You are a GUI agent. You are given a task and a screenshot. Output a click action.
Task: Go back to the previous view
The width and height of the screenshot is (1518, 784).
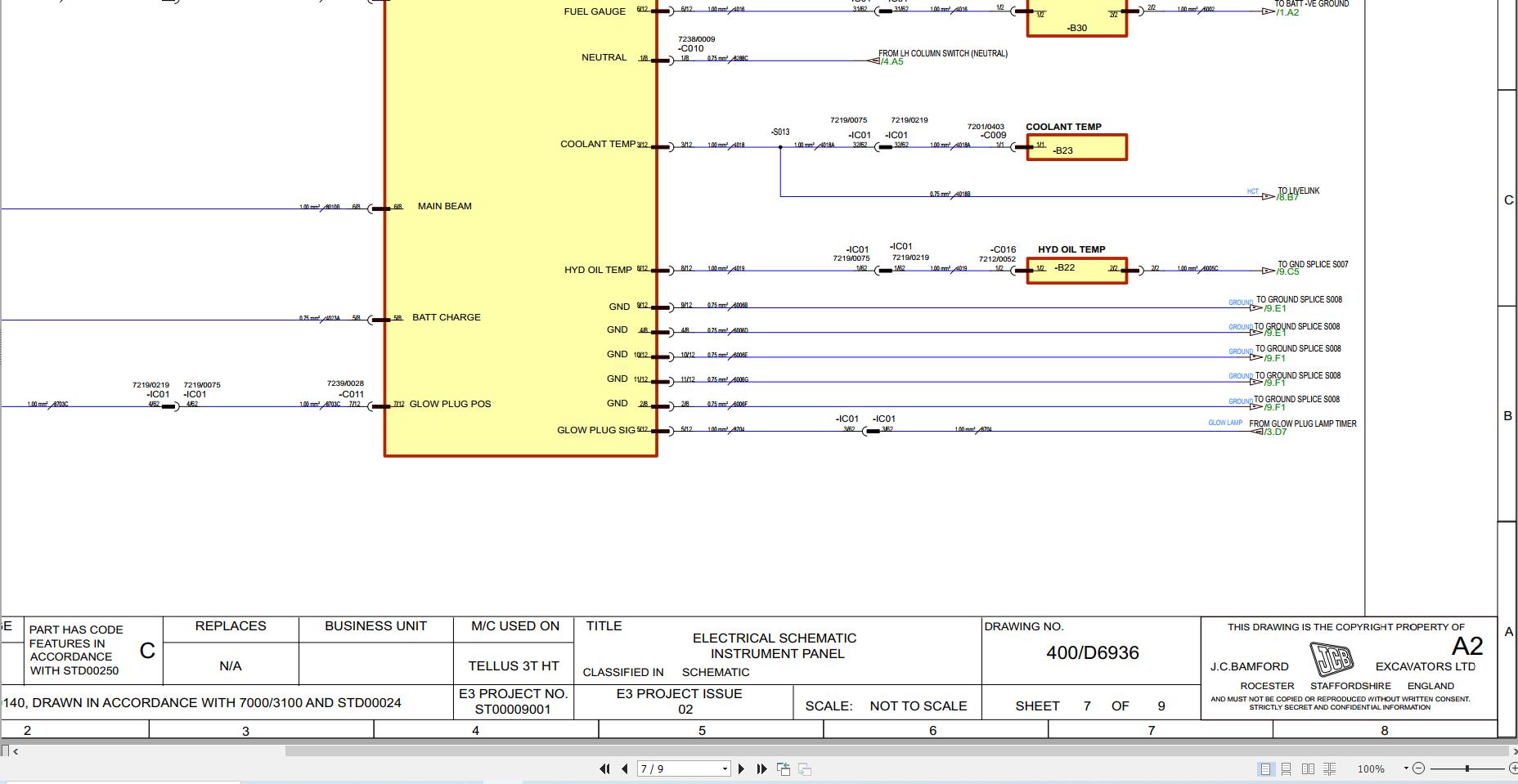pos(783,768)
